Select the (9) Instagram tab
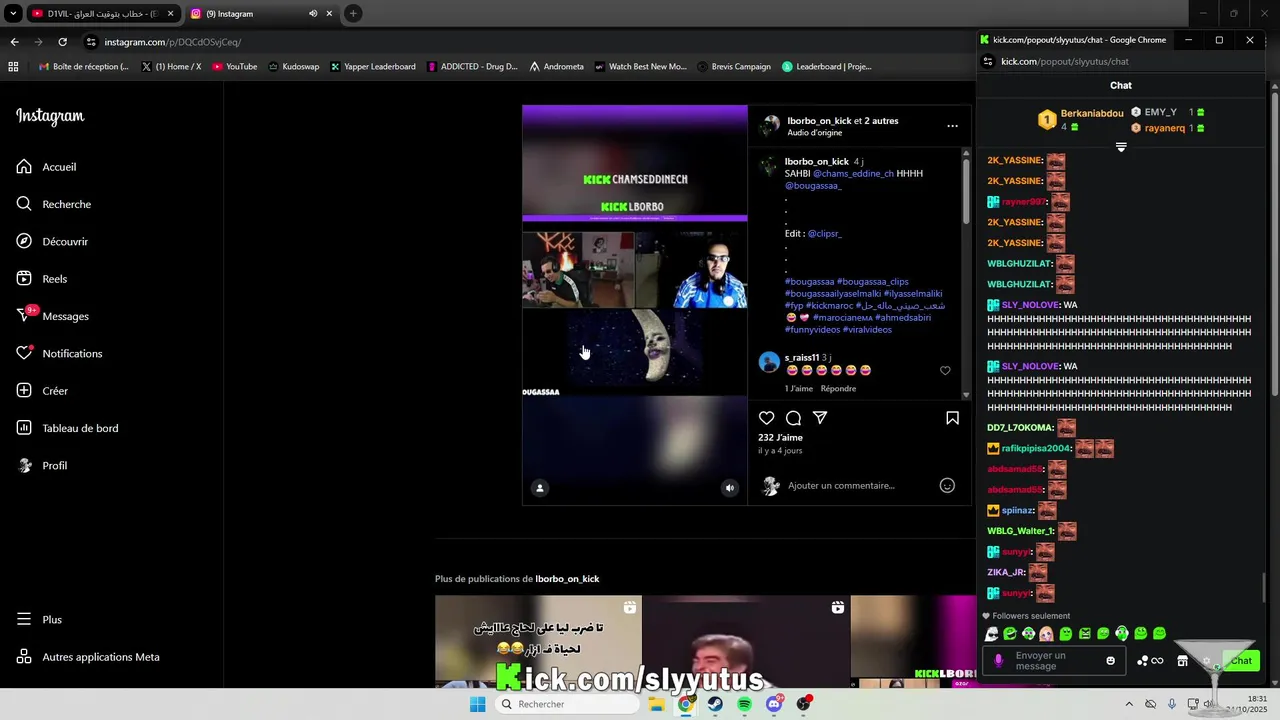Screen dimensions: 1280x720 click(250, 14)
